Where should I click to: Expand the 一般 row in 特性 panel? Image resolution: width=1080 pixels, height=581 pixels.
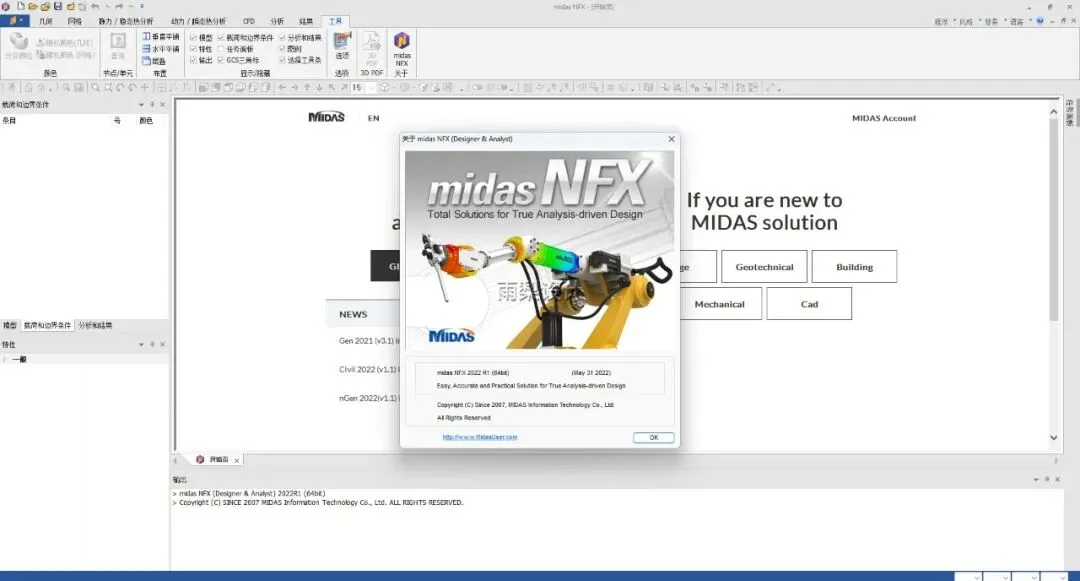click(x=6, y=359)
